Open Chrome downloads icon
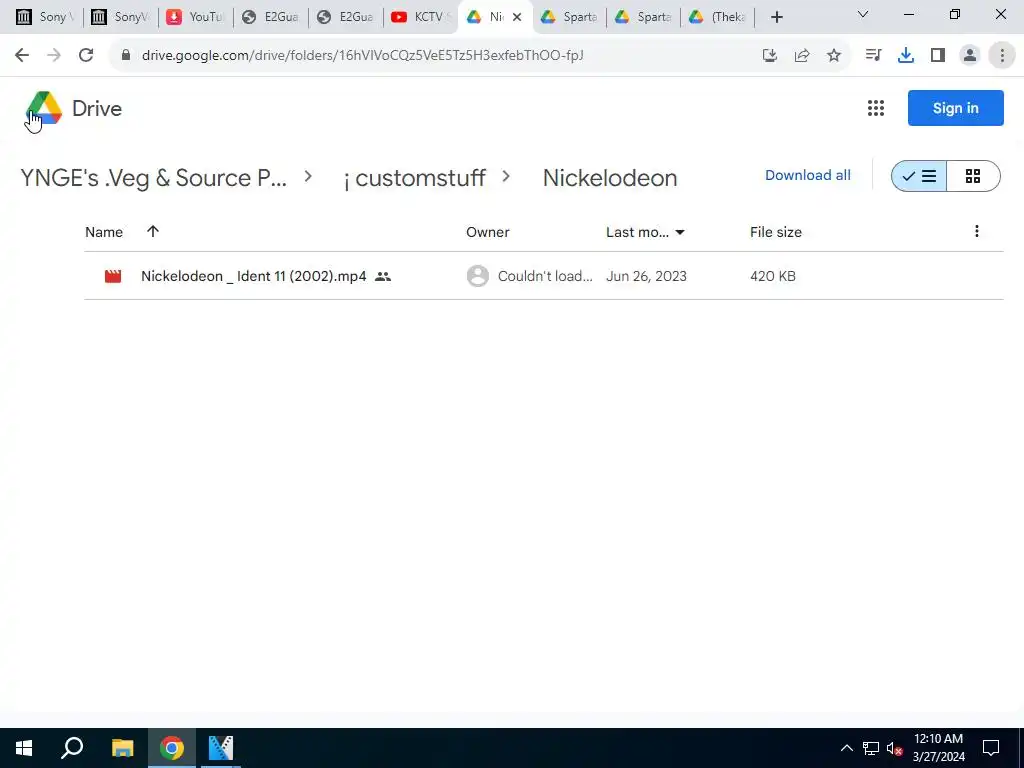The height and width of the screenshot is (768, 1024). [x=906, y=56]
